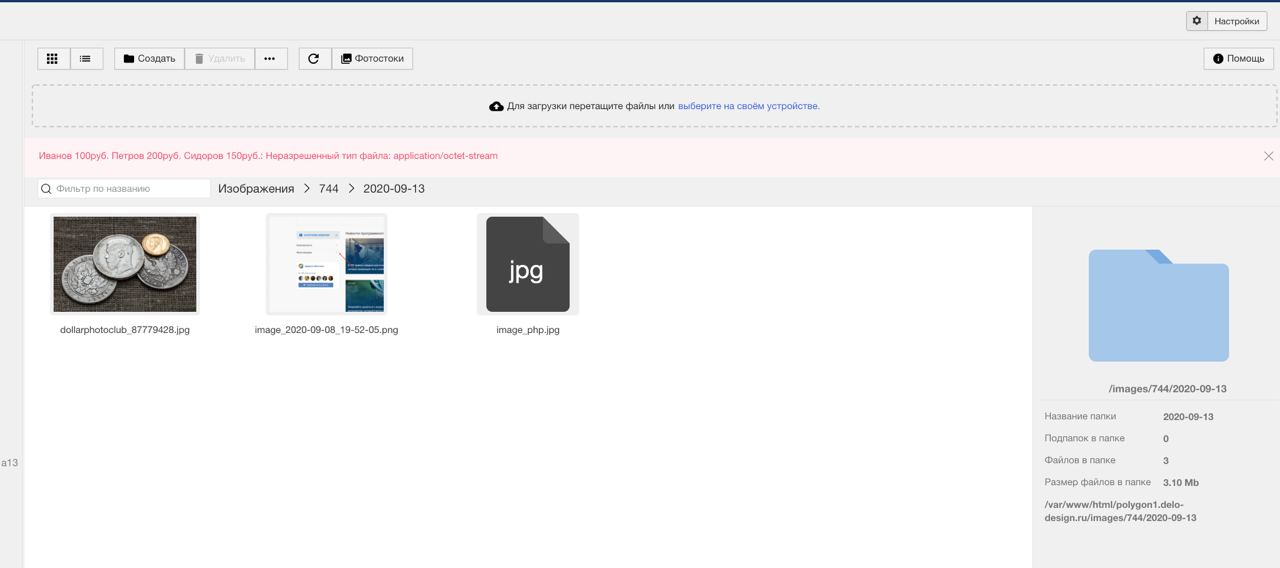The height and width of the screenshot is (568, 1280).
Task: Dismiss the file type error message
Action: (1268, 156)
